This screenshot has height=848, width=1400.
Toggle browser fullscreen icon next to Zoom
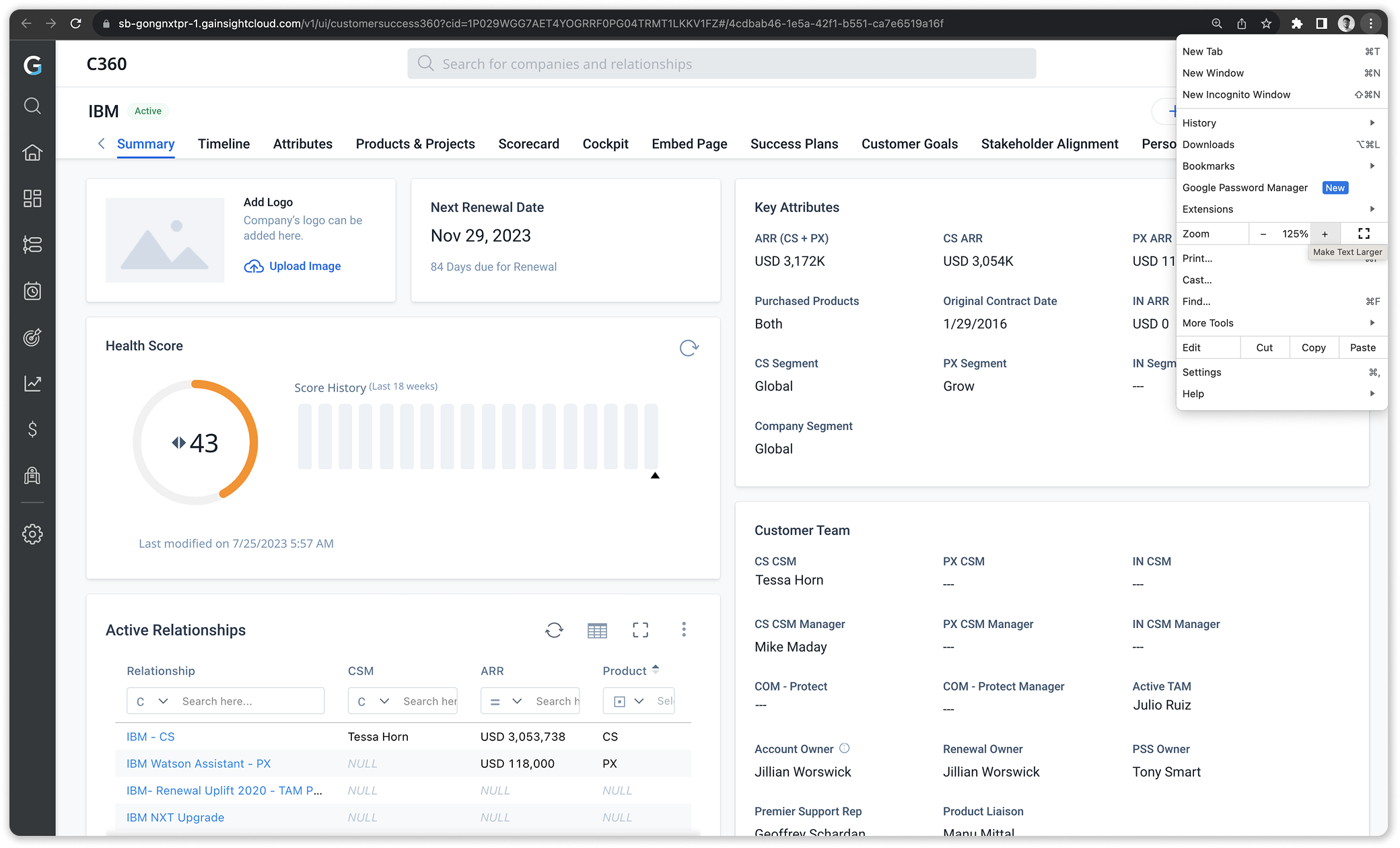click(x=1364, y=234)
